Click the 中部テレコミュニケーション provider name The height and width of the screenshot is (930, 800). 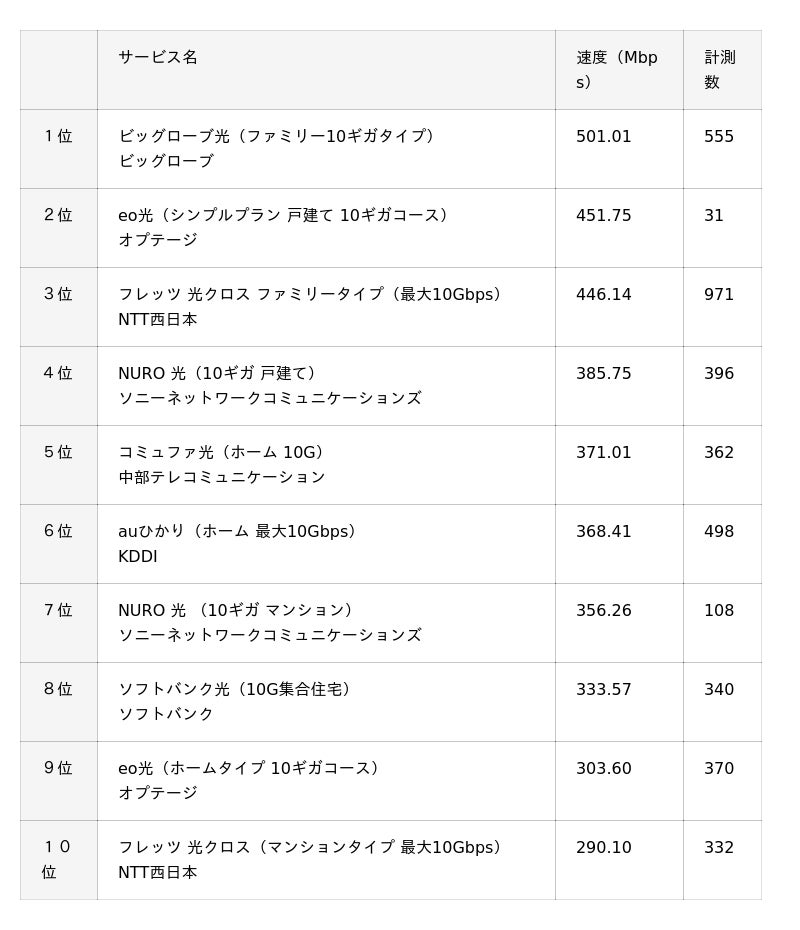coord(222,477)
